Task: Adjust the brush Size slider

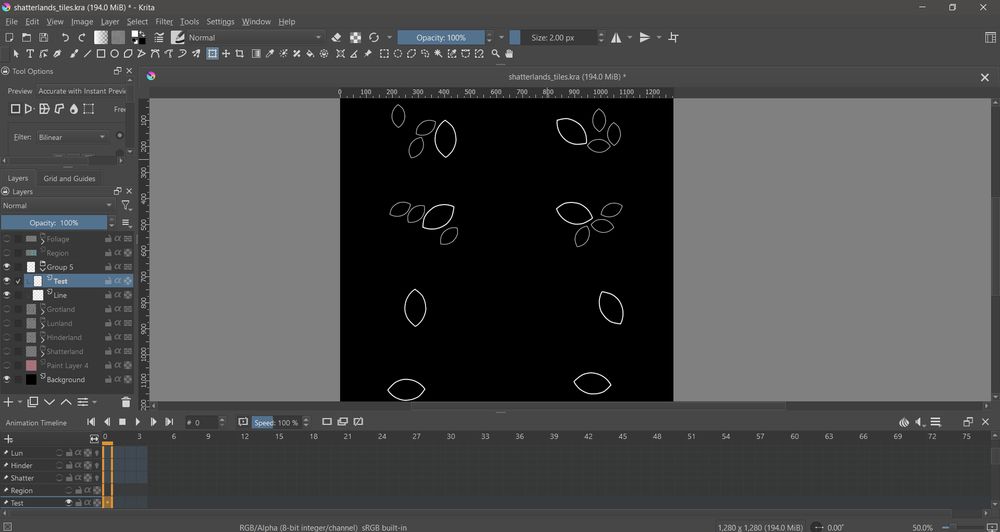Action: [x=553, y=38]
